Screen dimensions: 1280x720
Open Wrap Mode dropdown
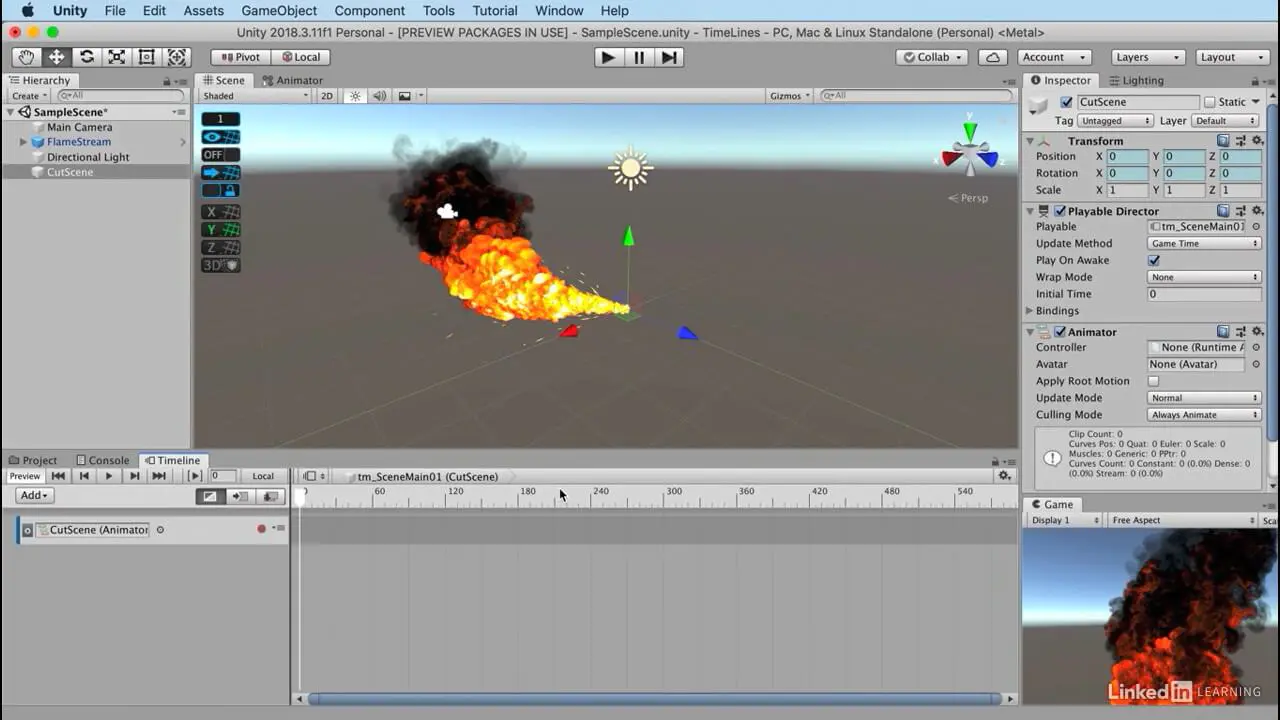(x=1204, y=277)
